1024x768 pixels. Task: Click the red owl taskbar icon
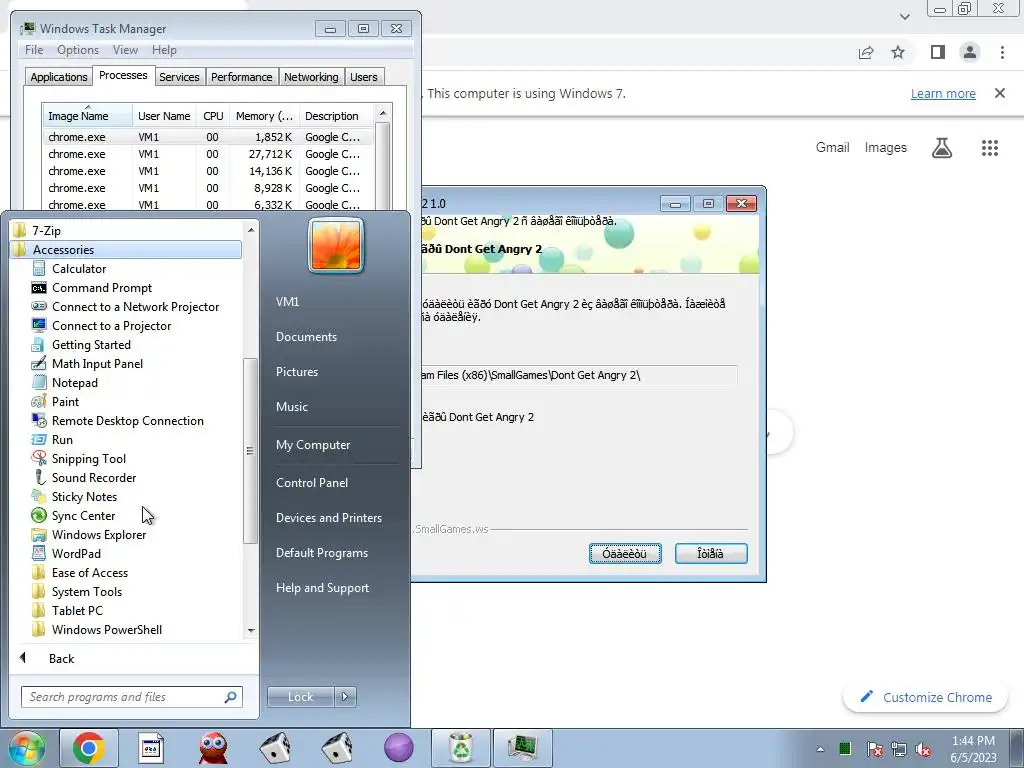click(213, 748)
